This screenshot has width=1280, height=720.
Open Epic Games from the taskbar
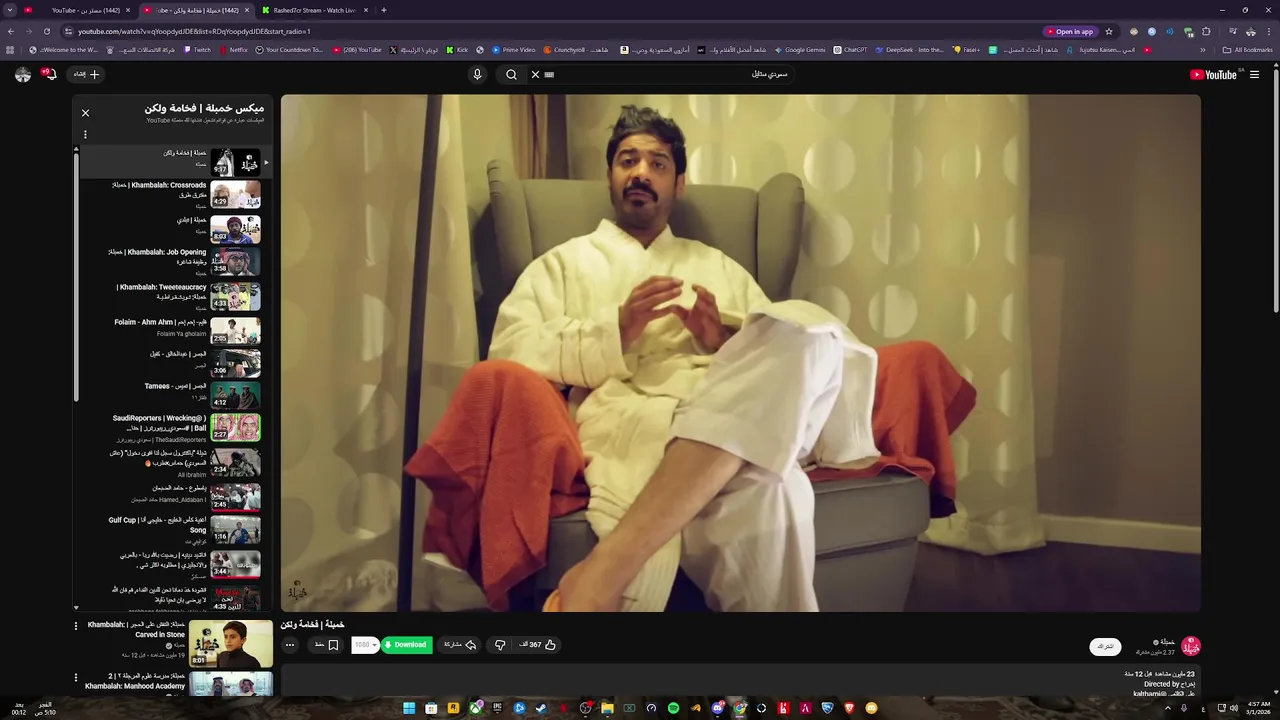(x=497, y=708)
